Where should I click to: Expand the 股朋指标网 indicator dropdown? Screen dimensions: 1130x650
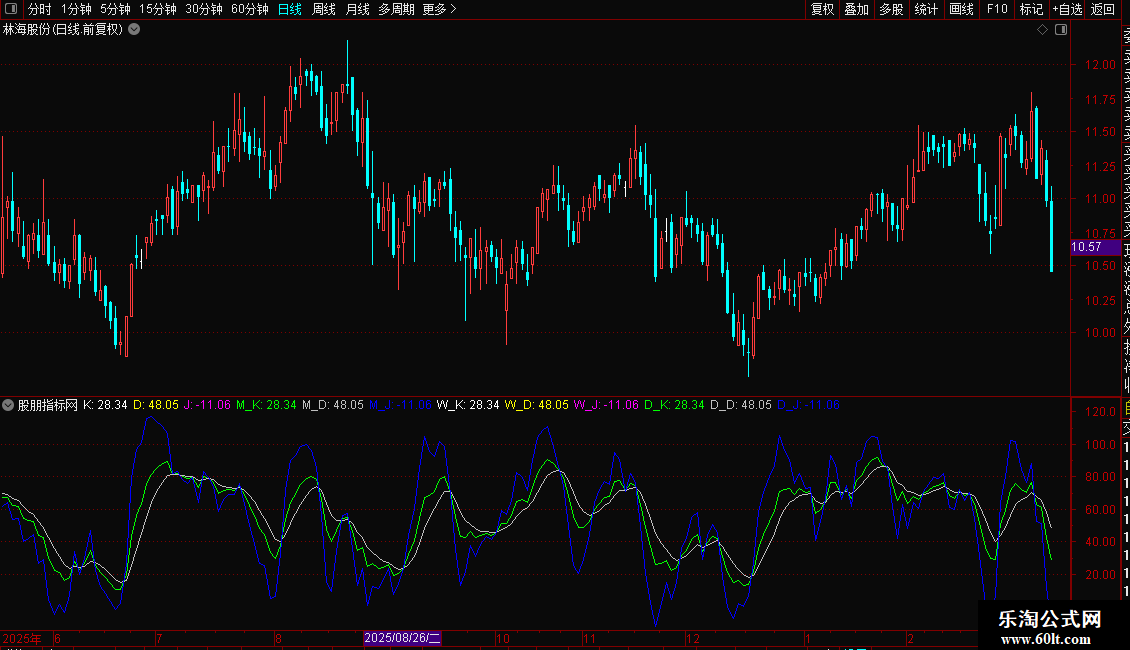9,405
